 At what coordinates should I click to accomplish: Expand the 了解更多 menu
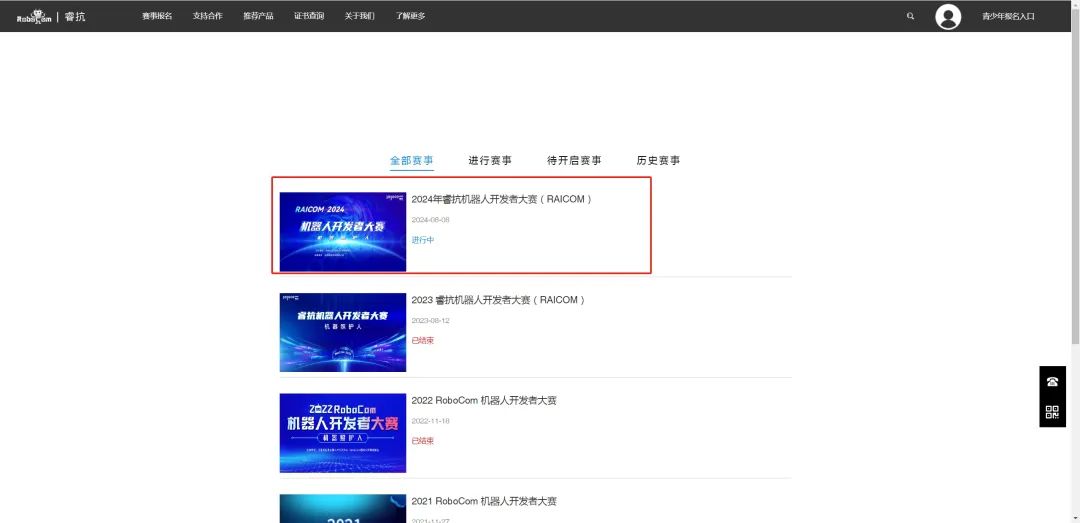[x=410, y=16]
